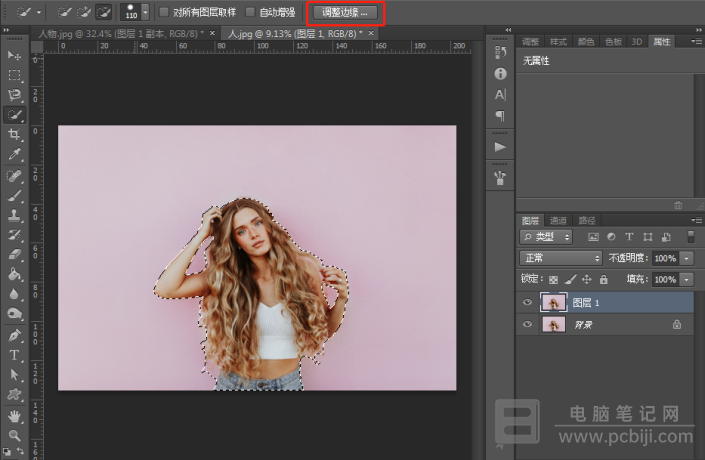Image resolution: width=705 pixels, height=460 pixels.
Task: Open blend mode 正常 dropdown
Action: 561,258
